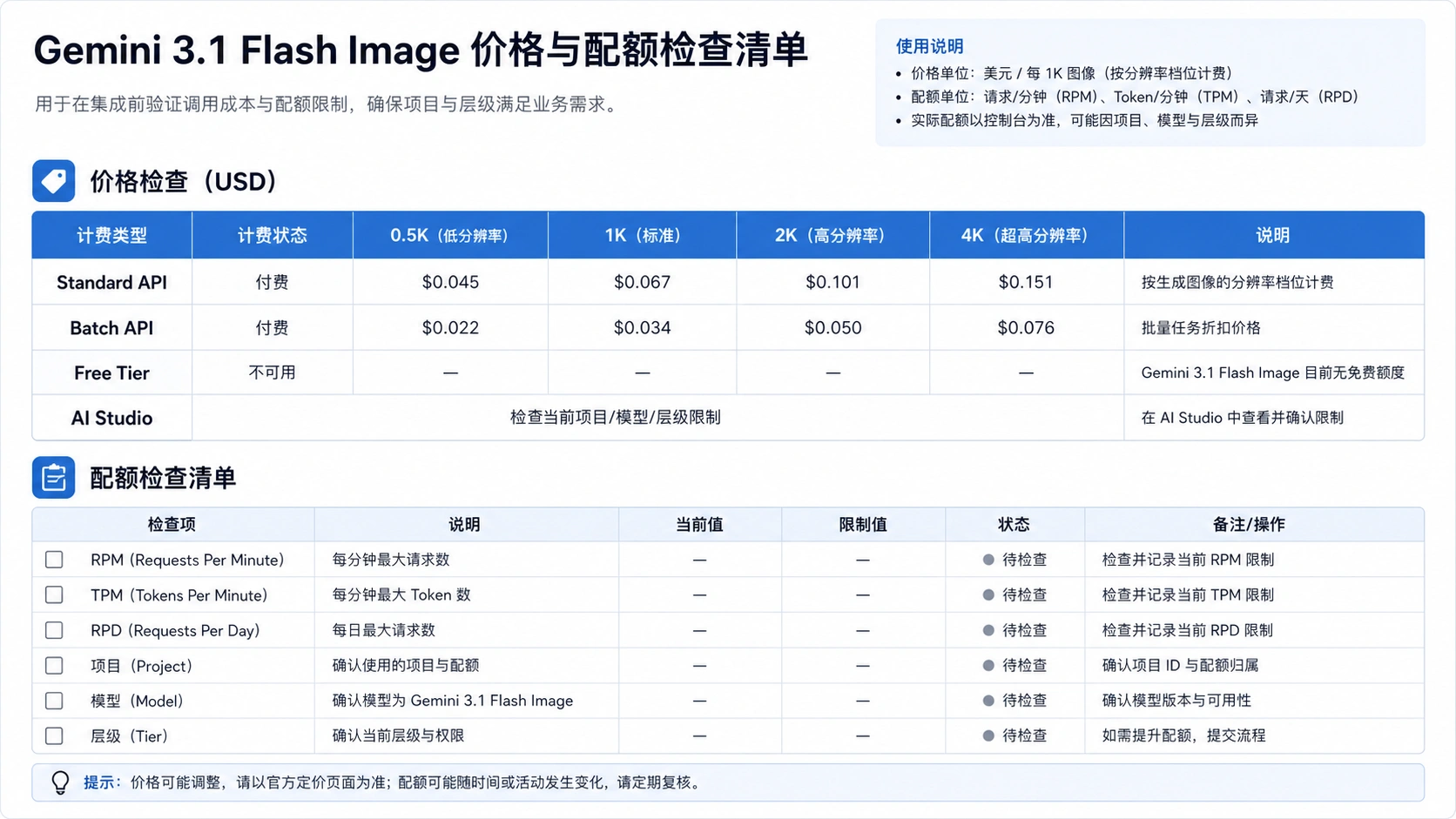Click the price tag icon beside 价格检查
1456x819 pixels.
point(53,181)
